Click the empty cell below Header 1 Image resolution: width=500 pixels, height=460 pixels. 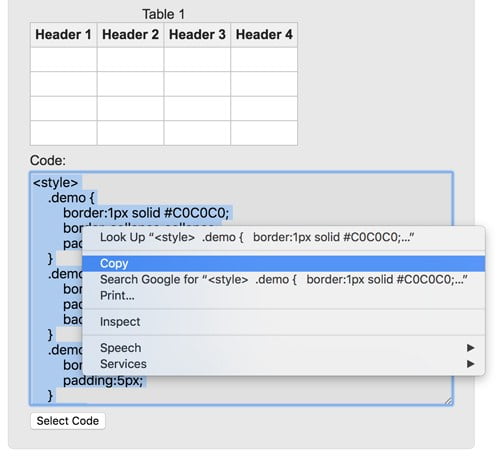click(64, 59)
